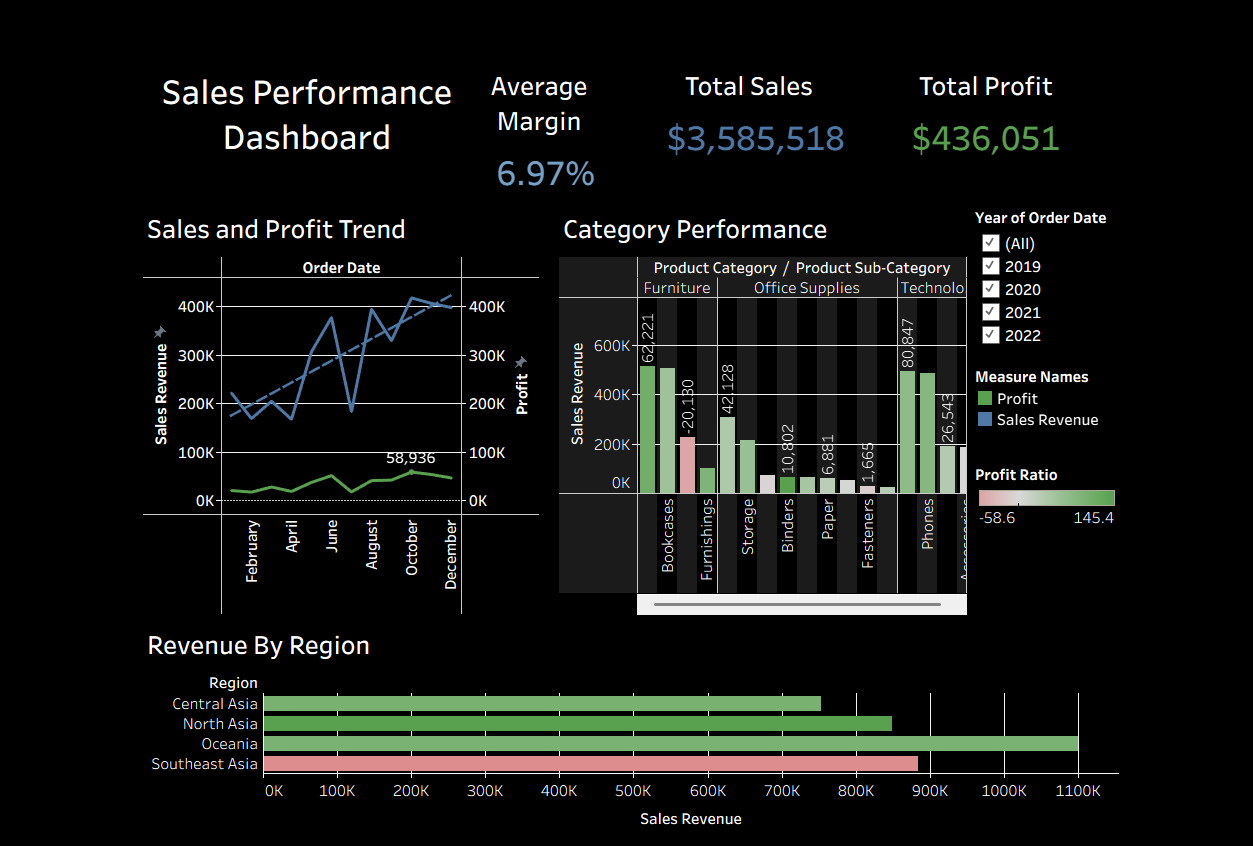
Task: Click the Sales Performance Dashboard title
Action: click(x=307, y=115)
